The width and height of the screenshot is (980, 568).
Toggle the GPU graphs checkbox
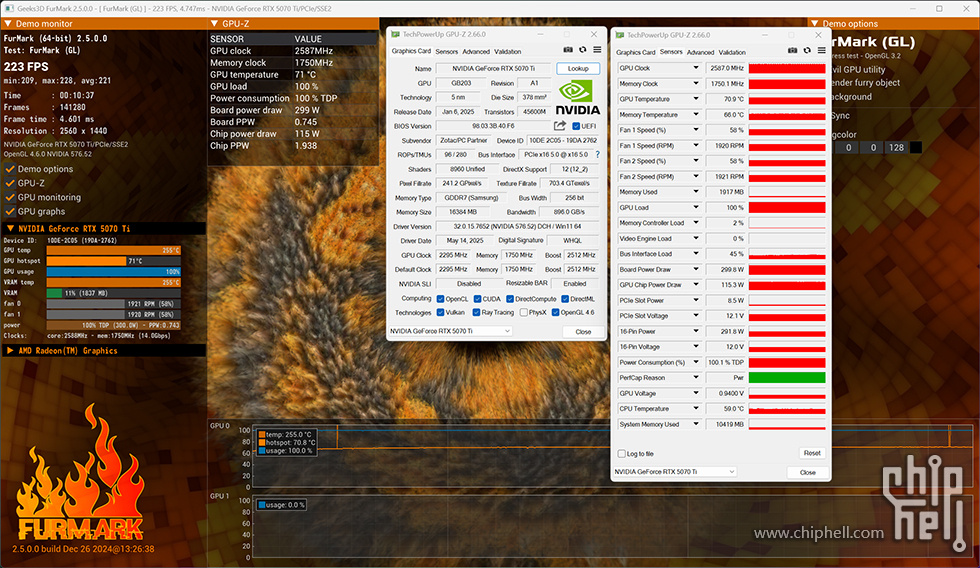[x=10, y=211]
